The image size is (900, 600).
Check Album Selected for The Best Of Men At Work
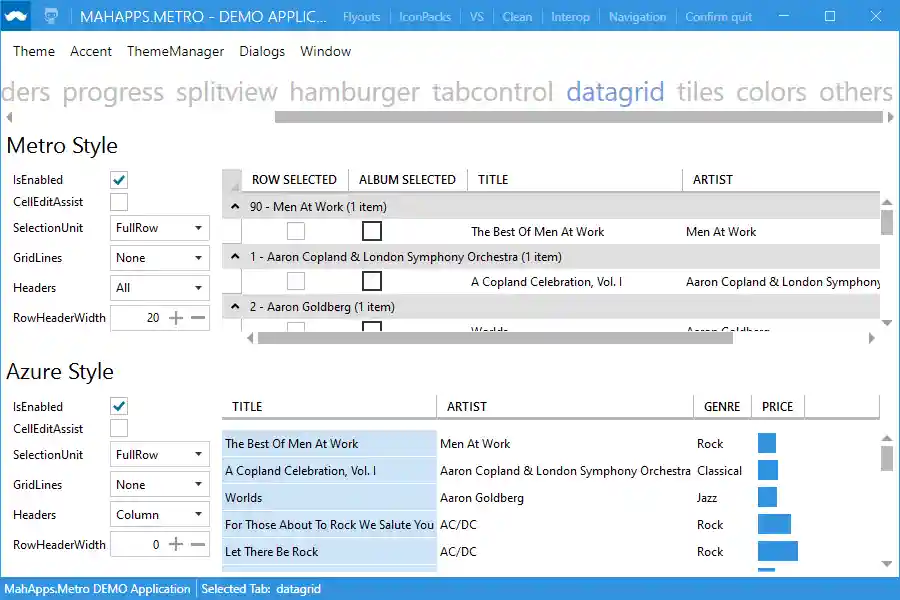(372, 231)
